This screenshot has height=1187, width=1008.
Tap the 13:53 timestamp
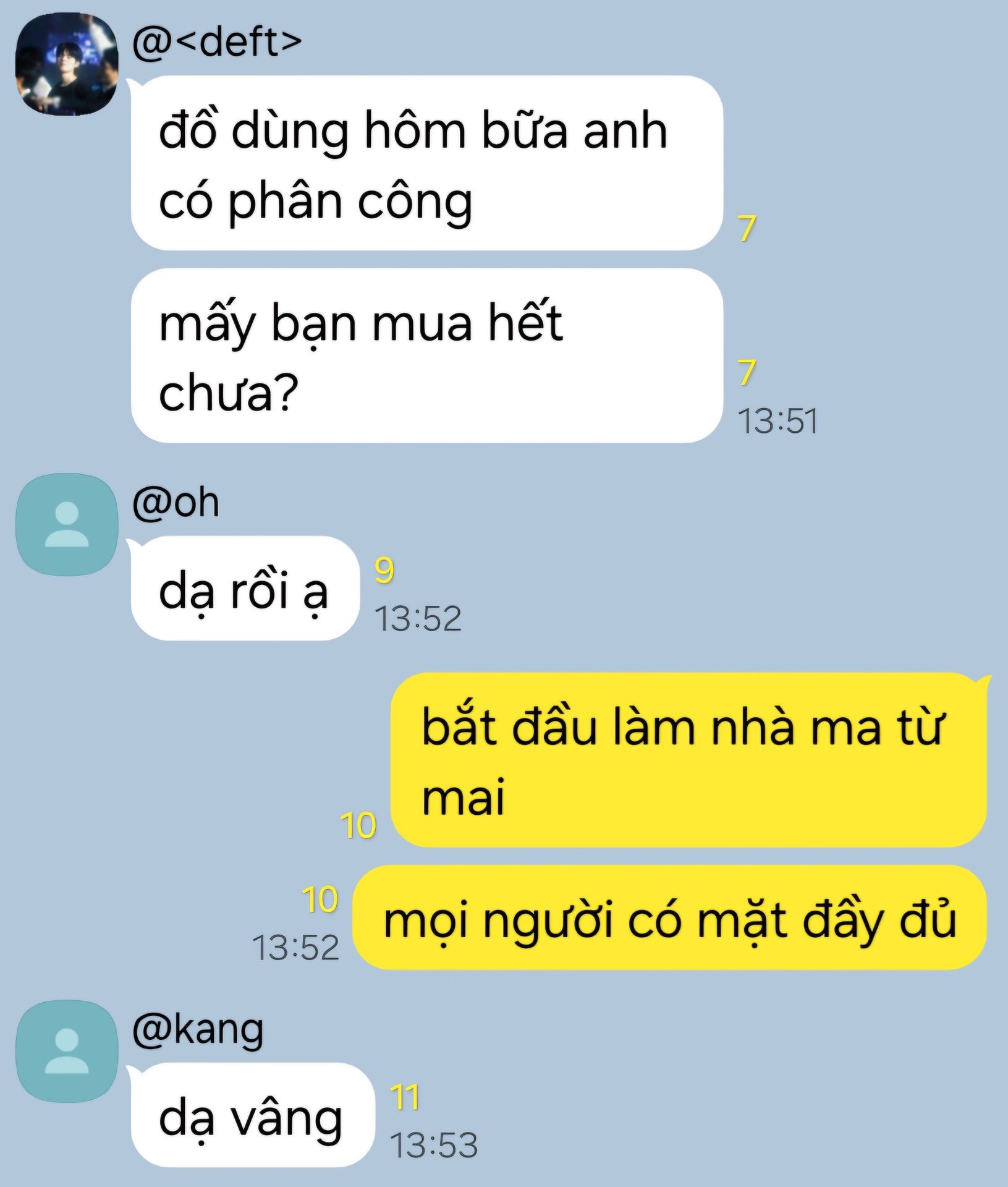(x=434, y=1146)
